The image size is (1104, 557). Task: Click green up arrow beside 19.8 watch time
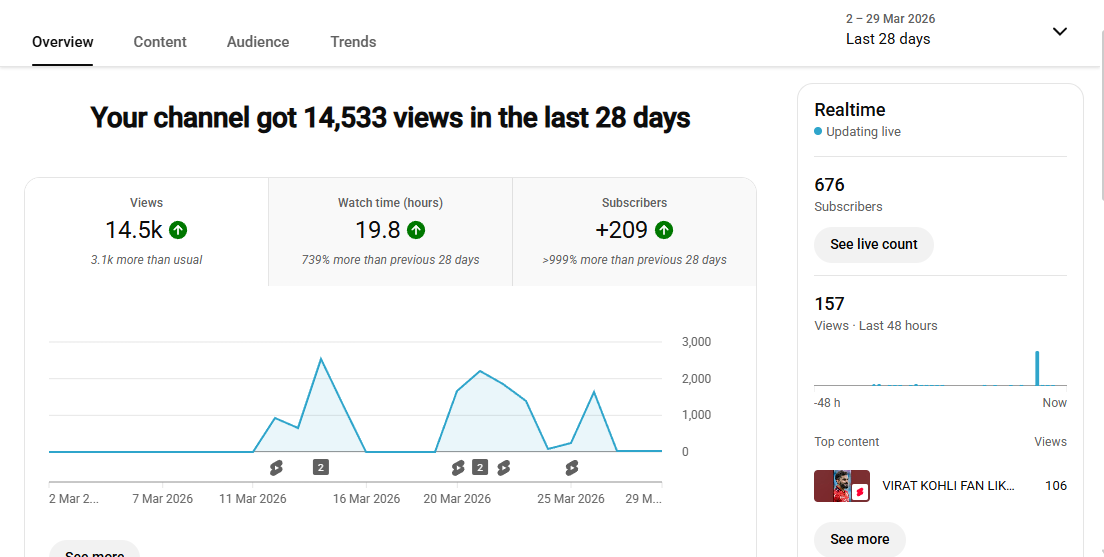416,230
